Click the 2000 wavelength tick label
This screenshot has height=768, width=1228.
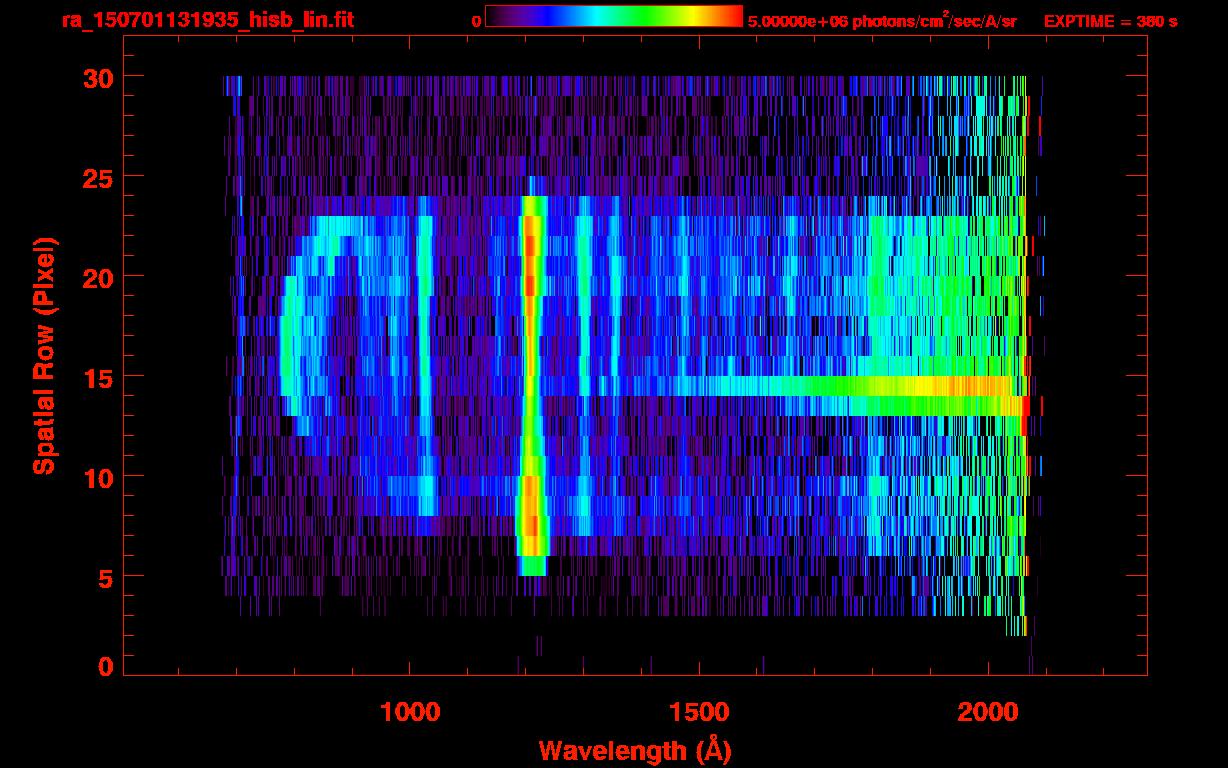pos(988,712)
